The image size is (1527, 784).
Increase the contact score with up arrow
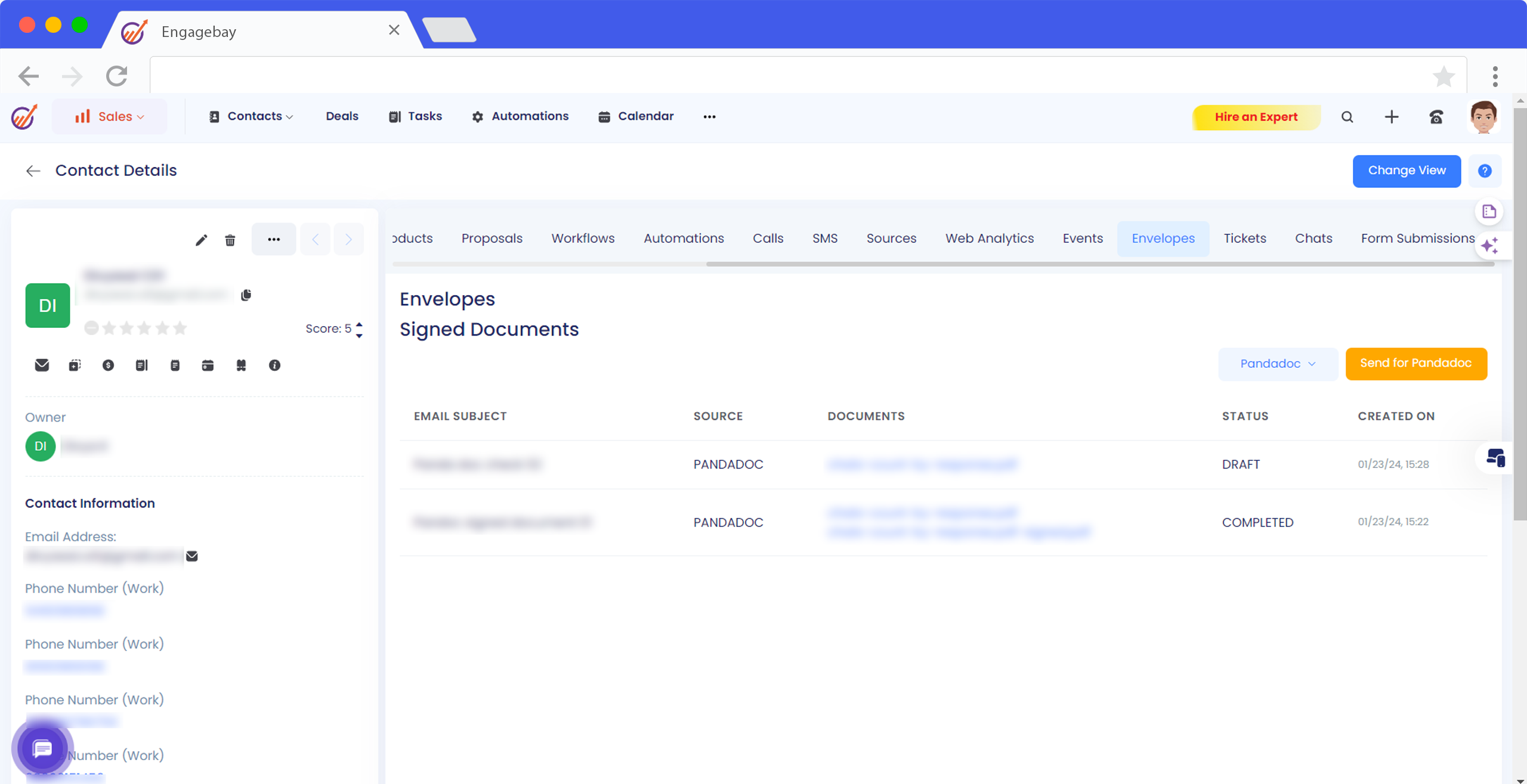pos(359,324)
